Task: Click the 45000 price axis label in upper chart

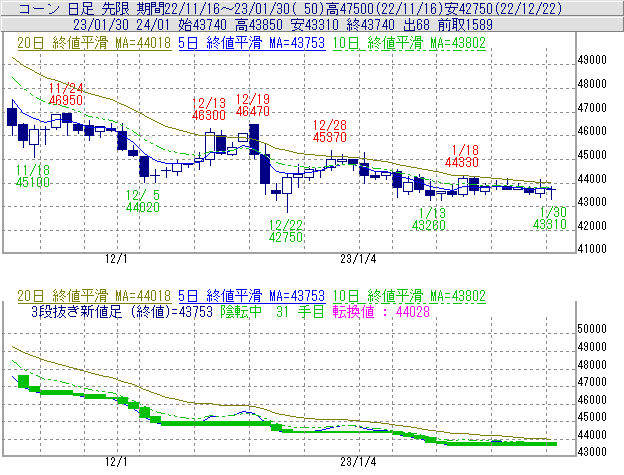Action: click(x=592, y=155)
